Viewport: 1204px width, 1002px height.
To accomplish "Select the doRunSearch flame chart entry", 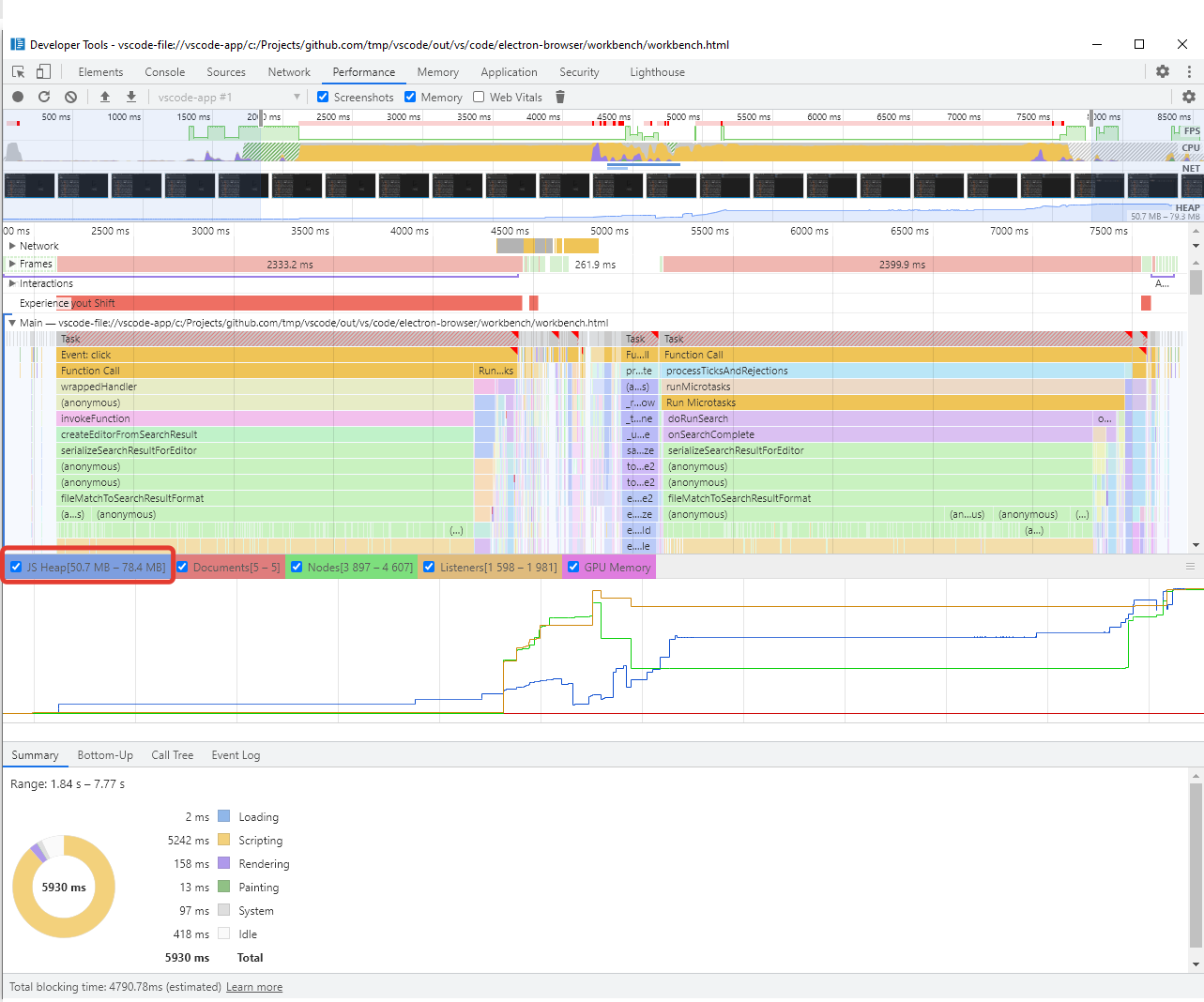I will pyautogui.click(x=877, y=418).
